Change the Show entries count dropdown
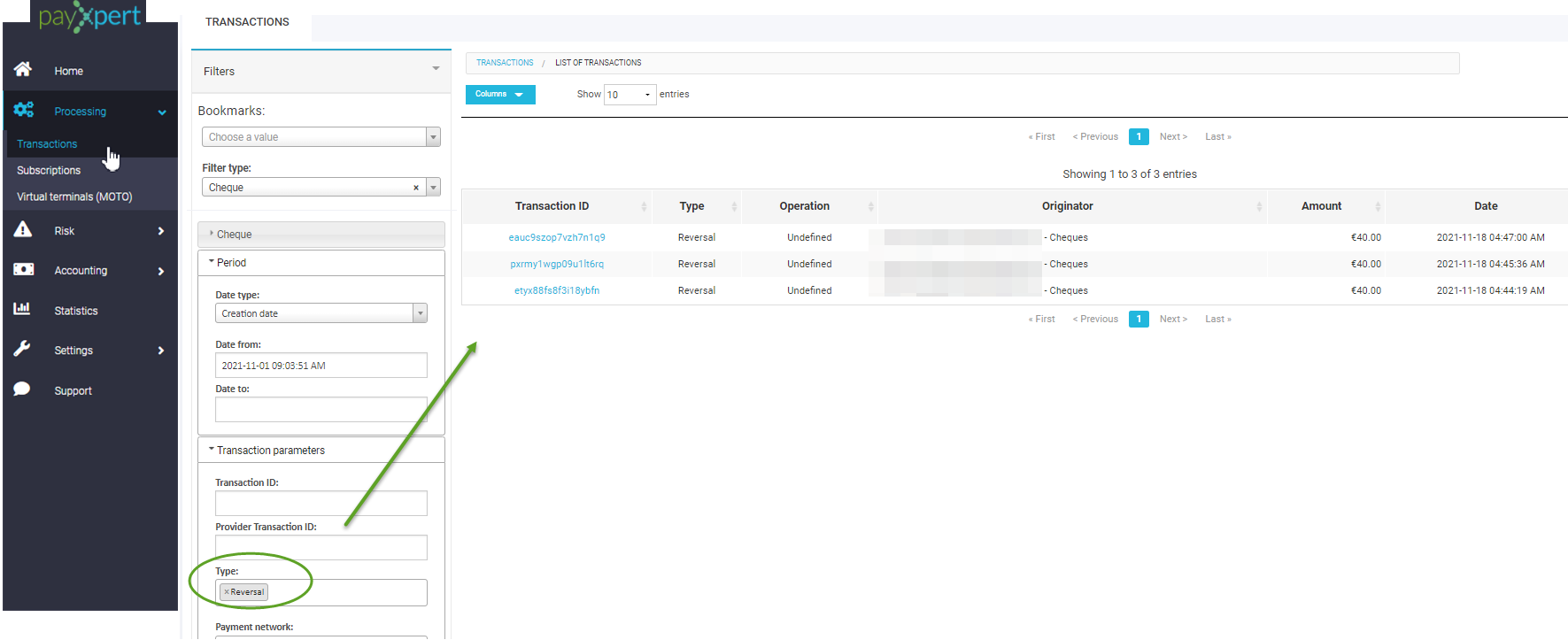Viewport: 1568px width, 640px height. click(x=630, y=95)
